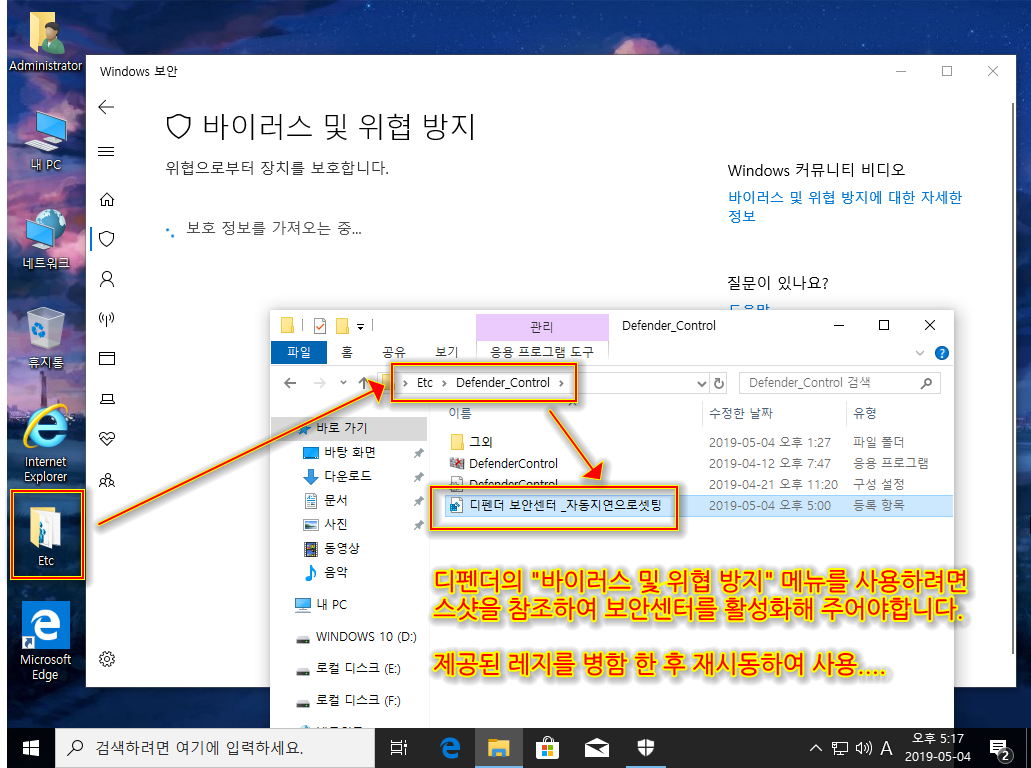Click the taskbar search box
Image resolution: width=1031 pixels, height=768 pixels.
coord(215,748)
